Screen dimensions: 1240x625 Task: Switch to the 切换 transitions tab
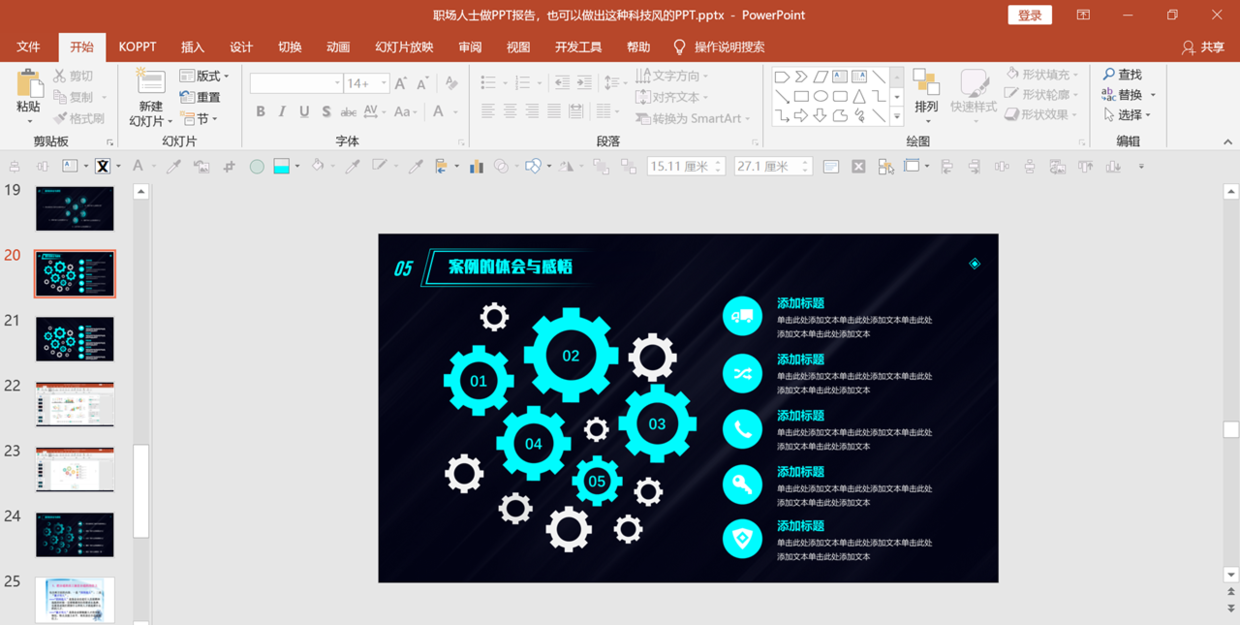tap(290, 47)
